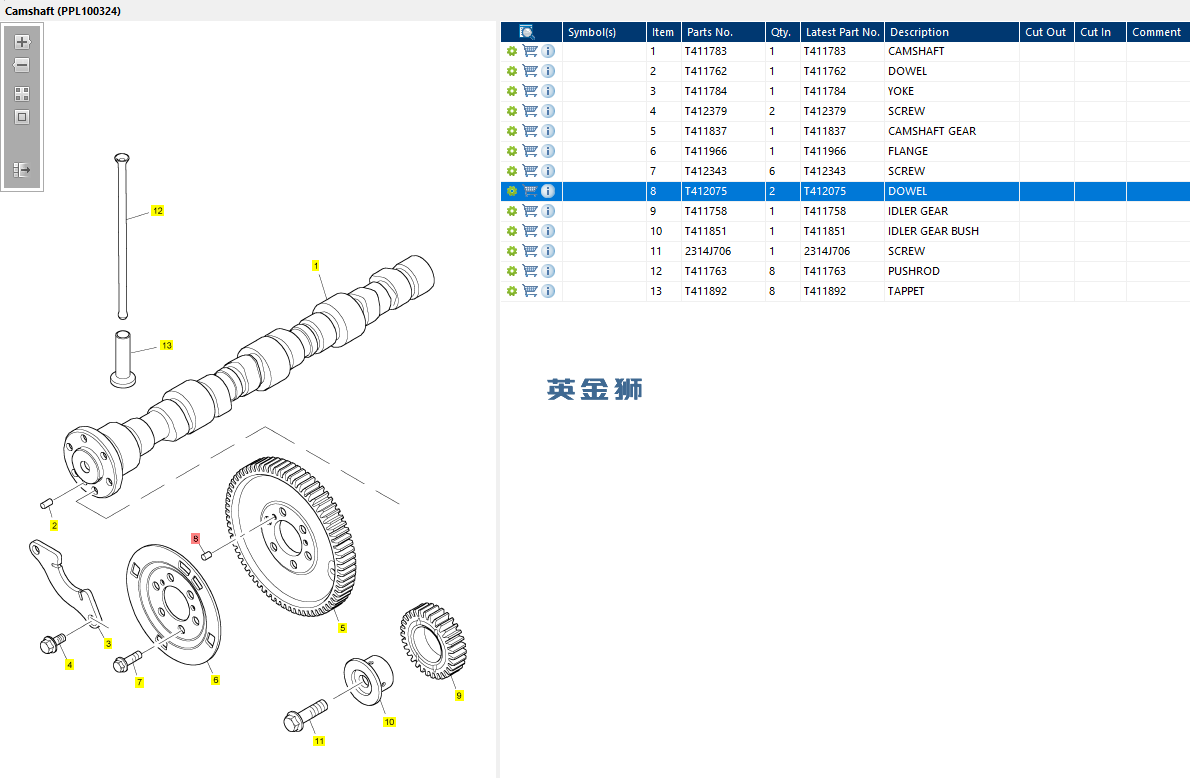The image size is (1190, 778).
Task: Add IDLER GEAR T411758 to cart
Action: point(530,211)
